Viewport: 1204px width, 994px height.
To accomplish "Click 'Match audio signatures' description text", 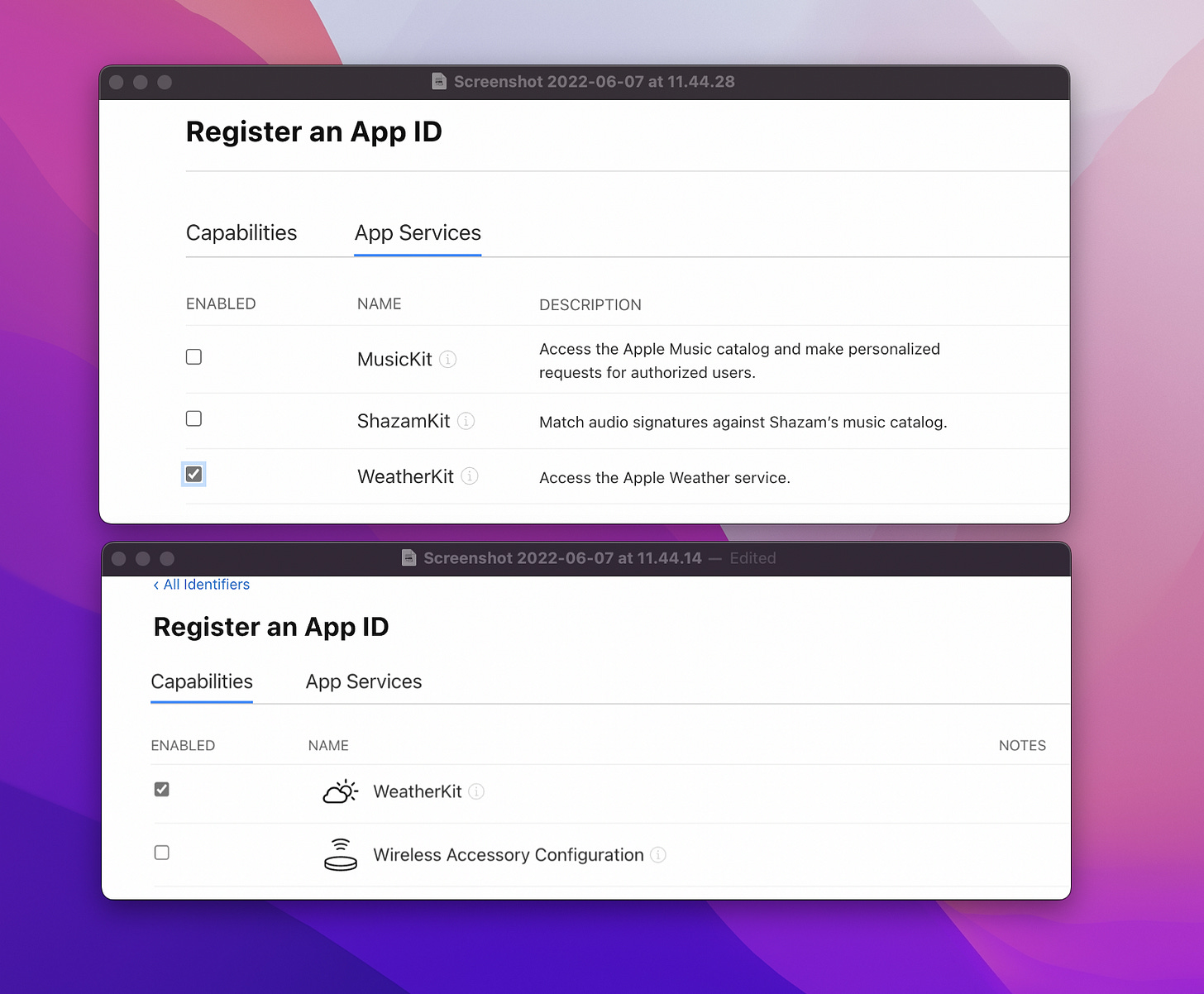I will 743,422.
